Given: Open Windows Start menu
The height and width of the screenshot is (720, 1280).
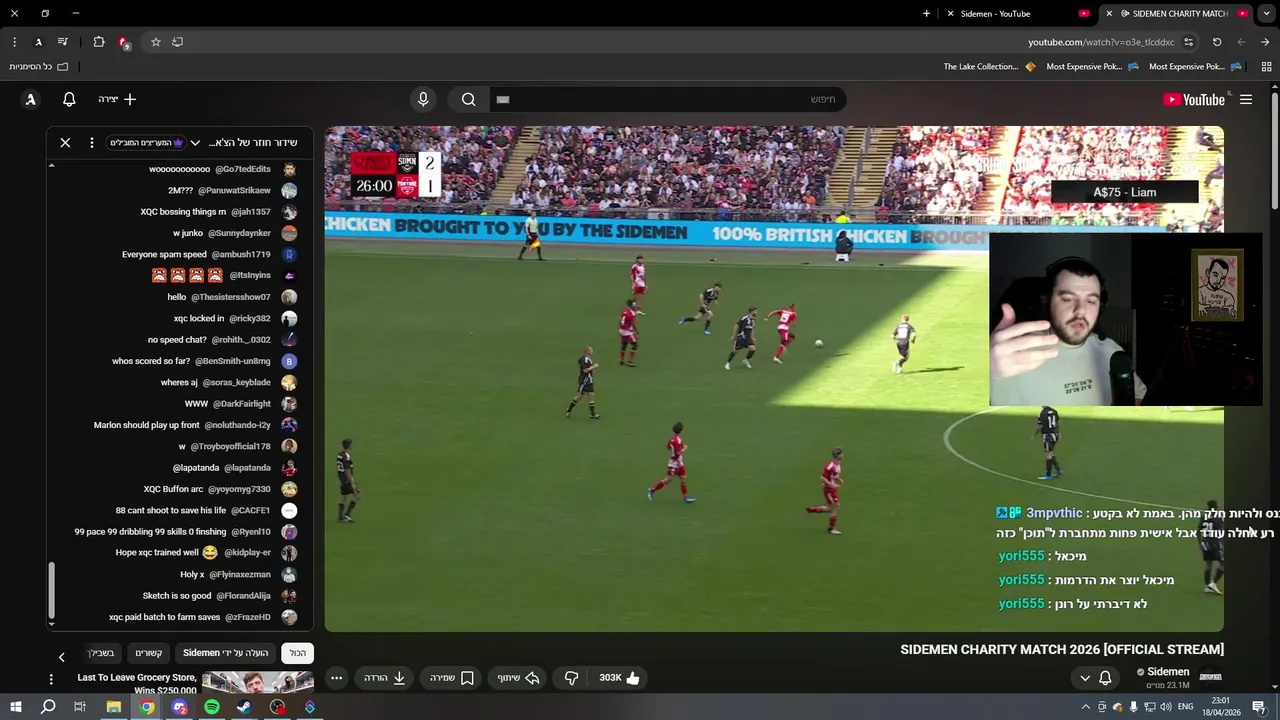Looking at the screenshot, I should [x=16, y=707].
